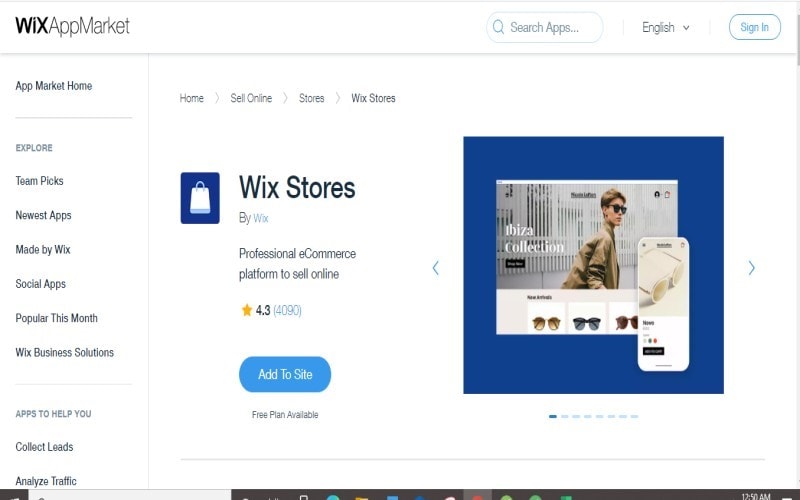The width and height of the screenshot is (800, 500).
Task: Click the Sell Online breadcrumb
Action: 251,98
